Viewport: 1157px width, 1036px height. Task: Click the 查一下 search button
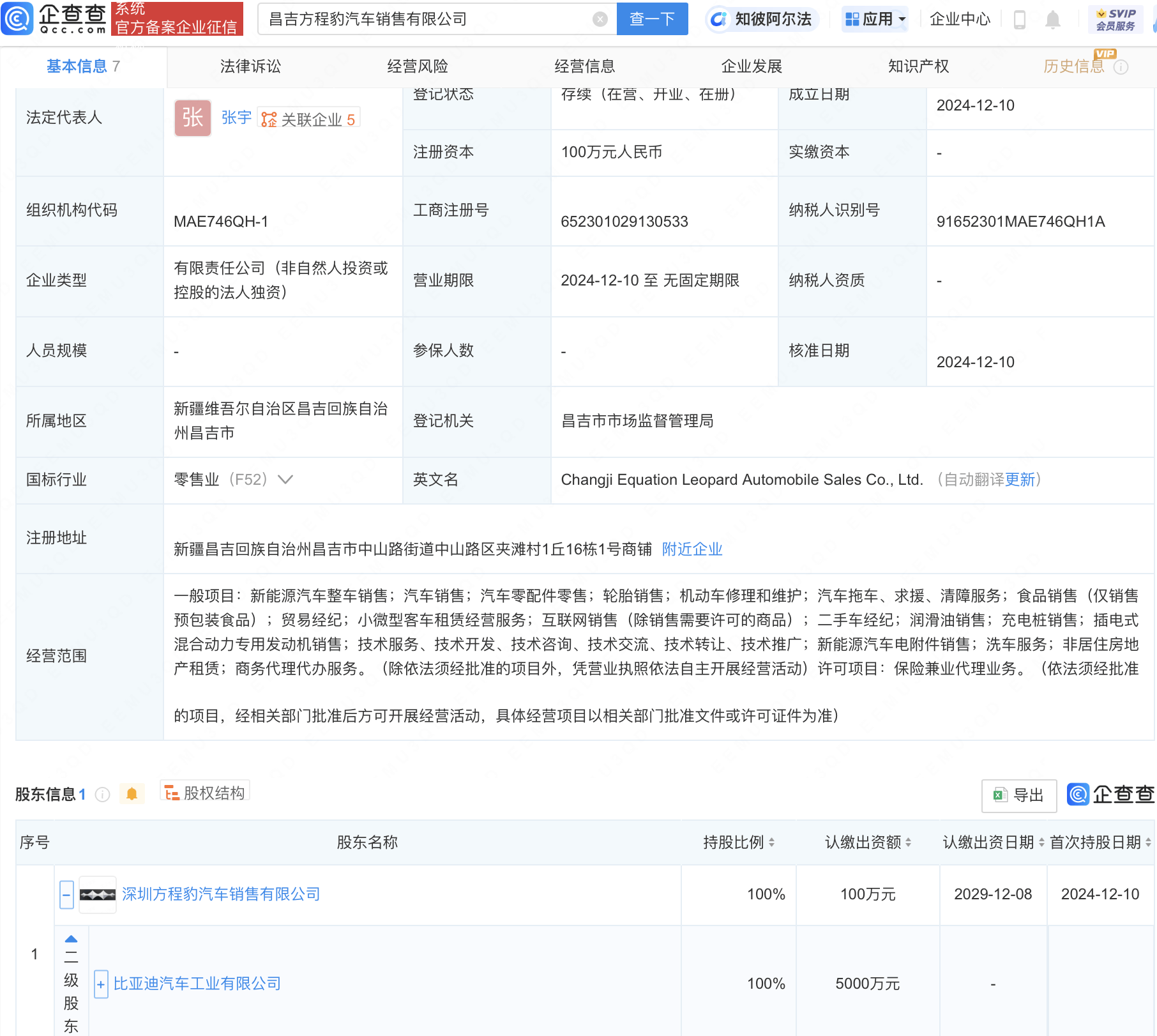pos(652,19)
